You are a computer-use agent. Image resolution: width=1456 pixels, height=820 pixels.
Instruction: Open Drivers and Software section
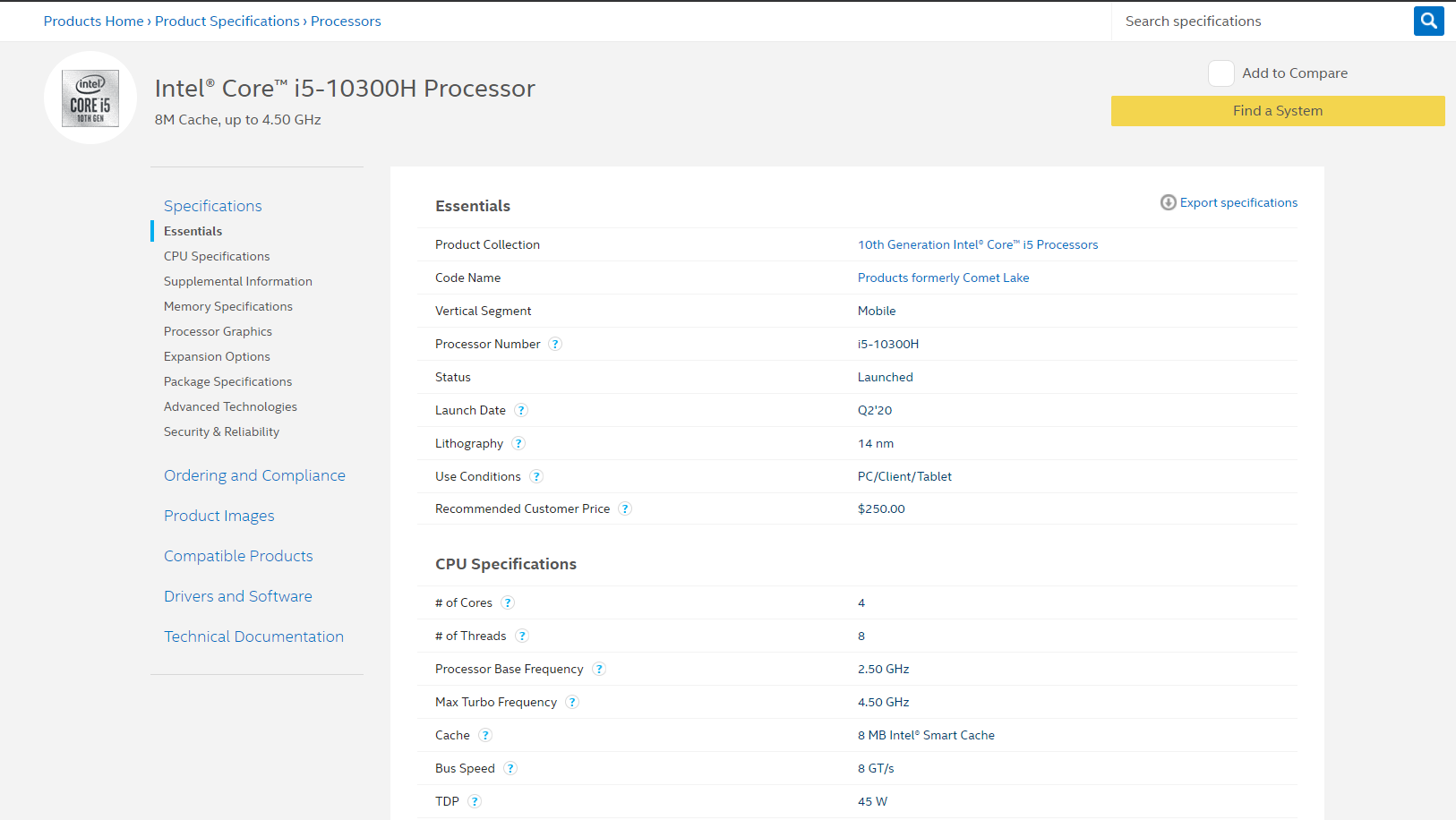tap(238, 596)
